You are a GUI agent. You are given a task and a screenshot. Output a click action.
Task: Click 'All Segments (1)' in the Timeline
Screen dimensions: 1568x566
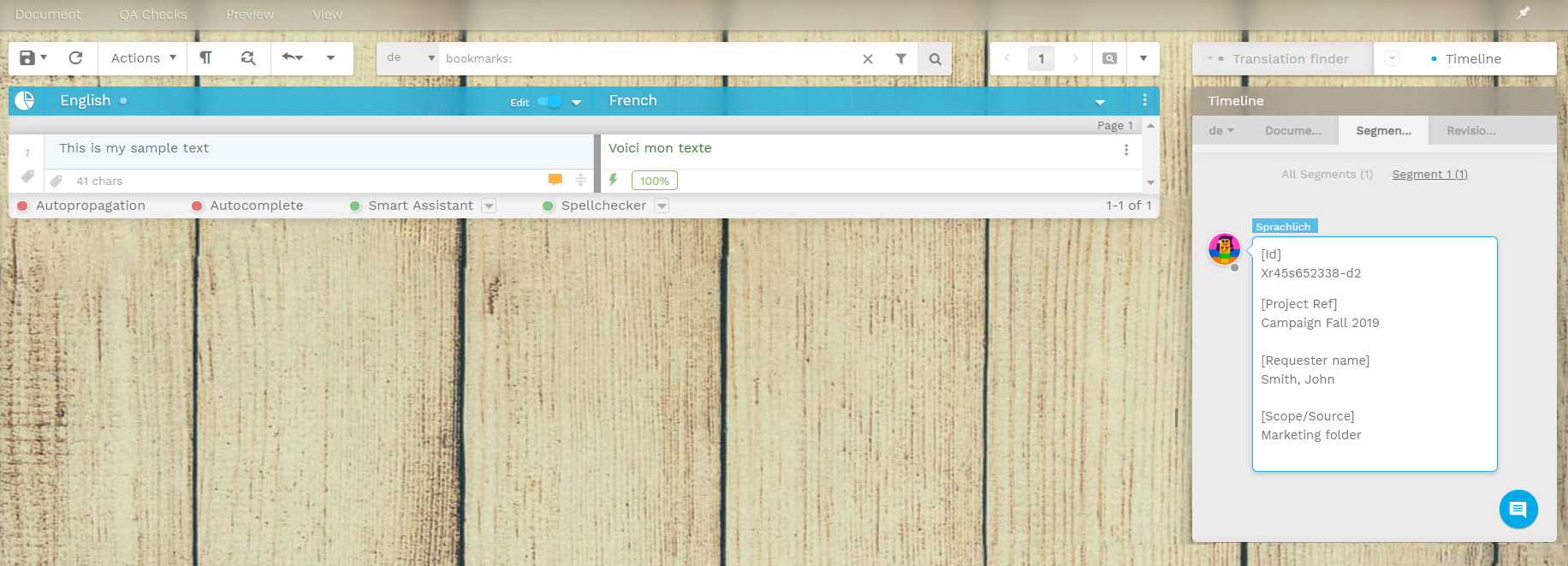1327,175
